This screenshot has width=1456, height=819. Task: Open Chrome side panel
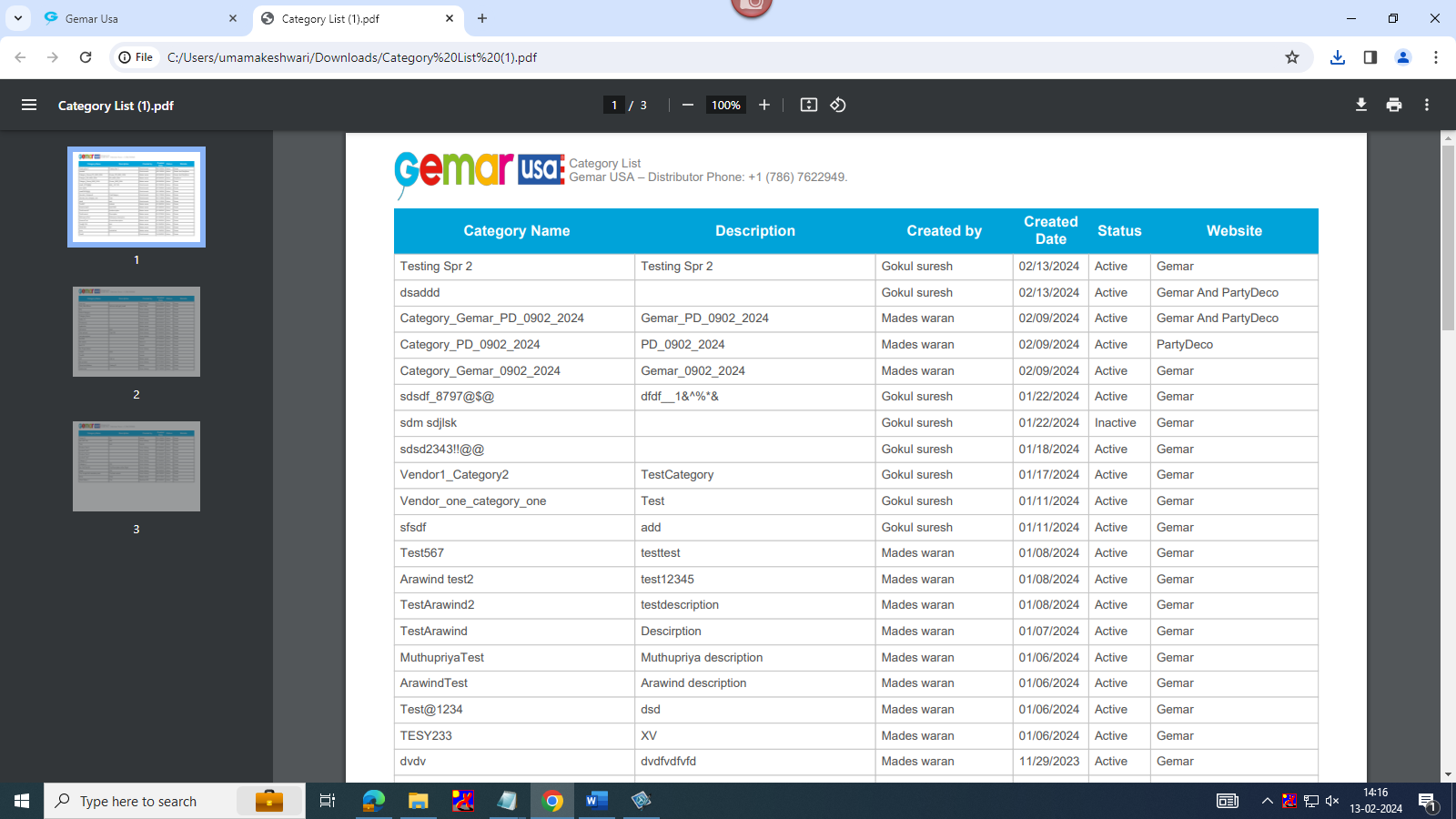[1370, 57]
